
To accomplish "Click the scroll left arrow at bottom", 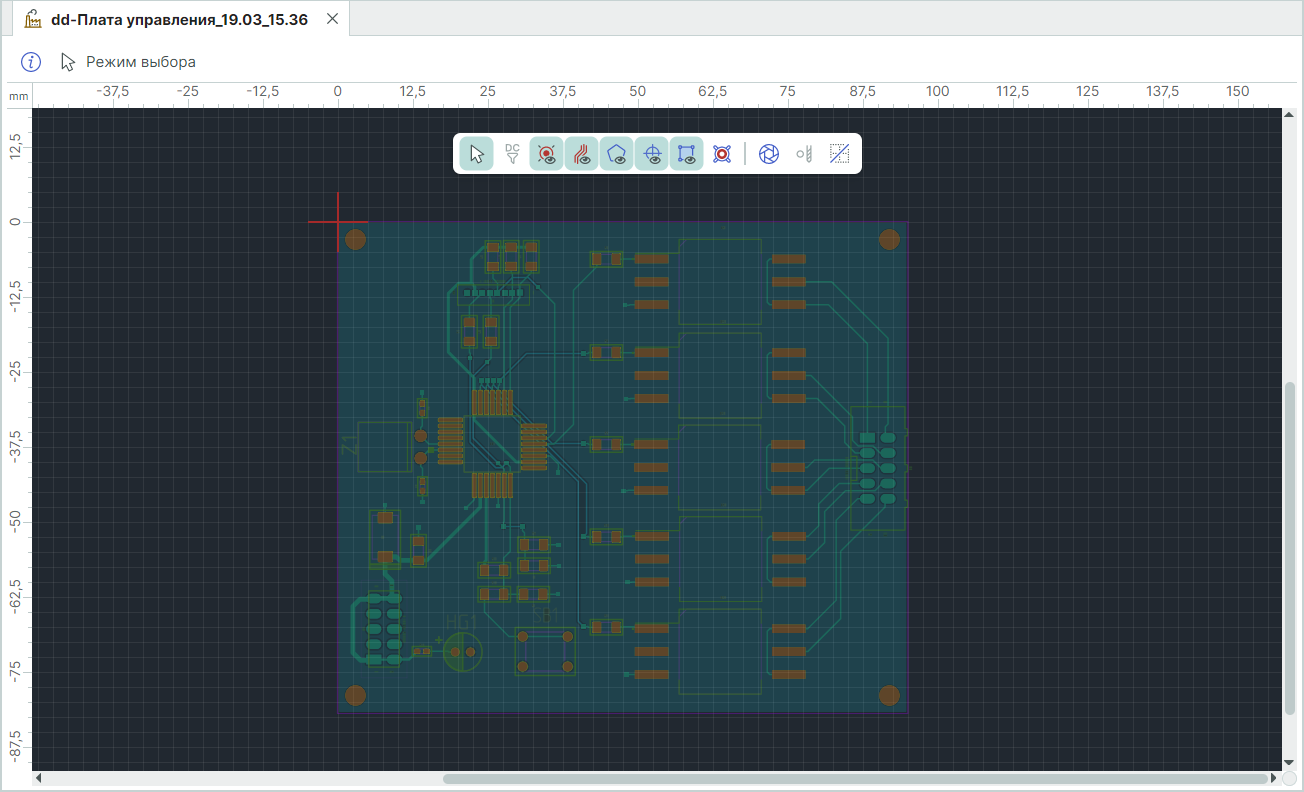I will pos(39,778).
